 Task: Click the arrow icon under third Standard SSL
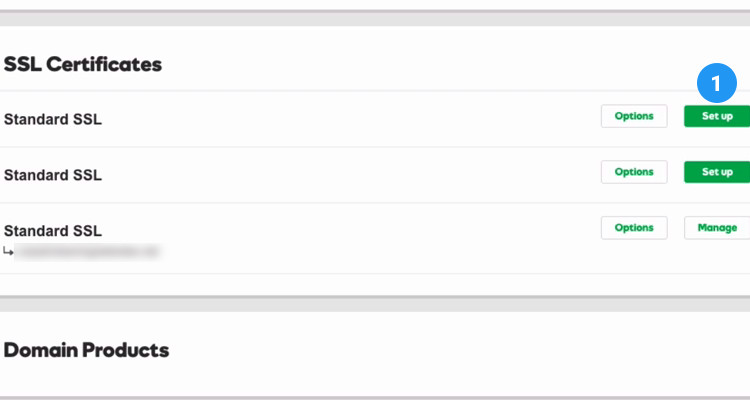(9, 252)
